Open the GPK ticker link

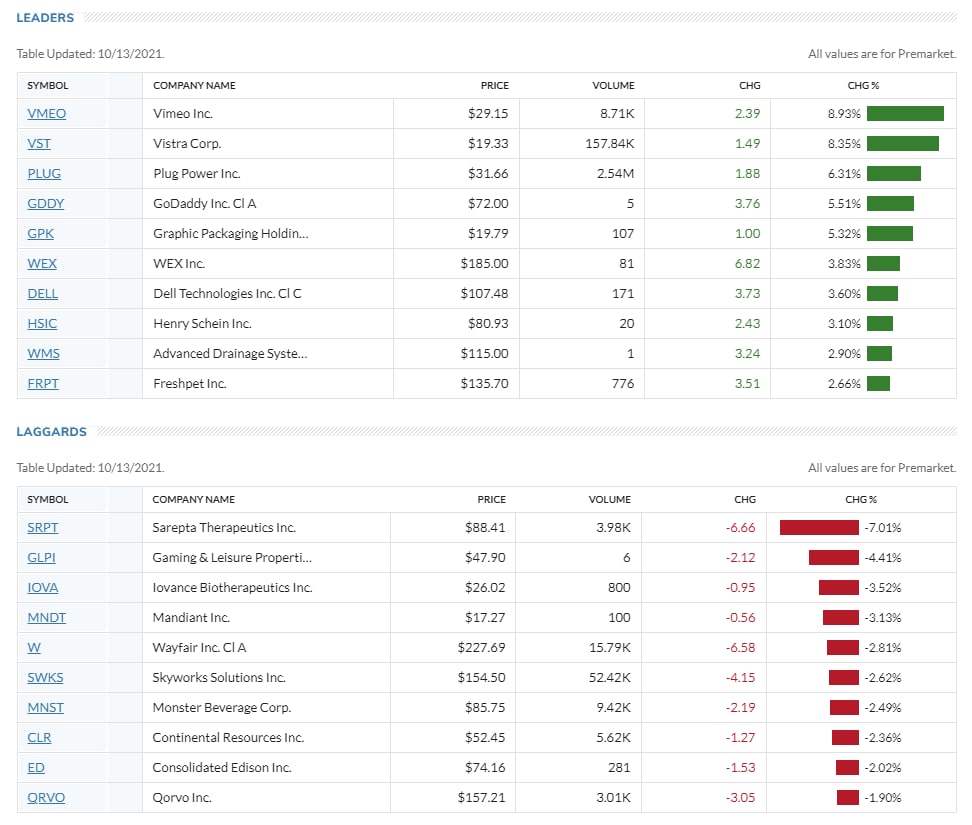click(x=41, y=234)
